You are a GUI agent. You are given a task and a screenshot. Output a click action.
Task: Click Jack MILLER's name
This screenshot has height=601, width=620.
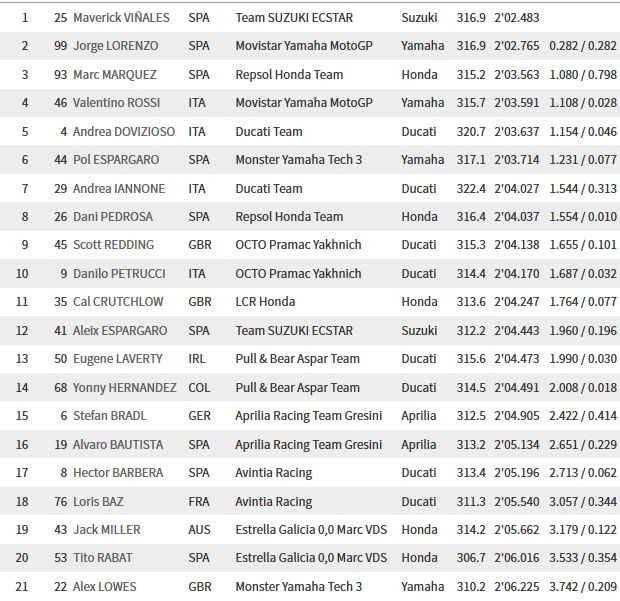(x=107, y=529)
